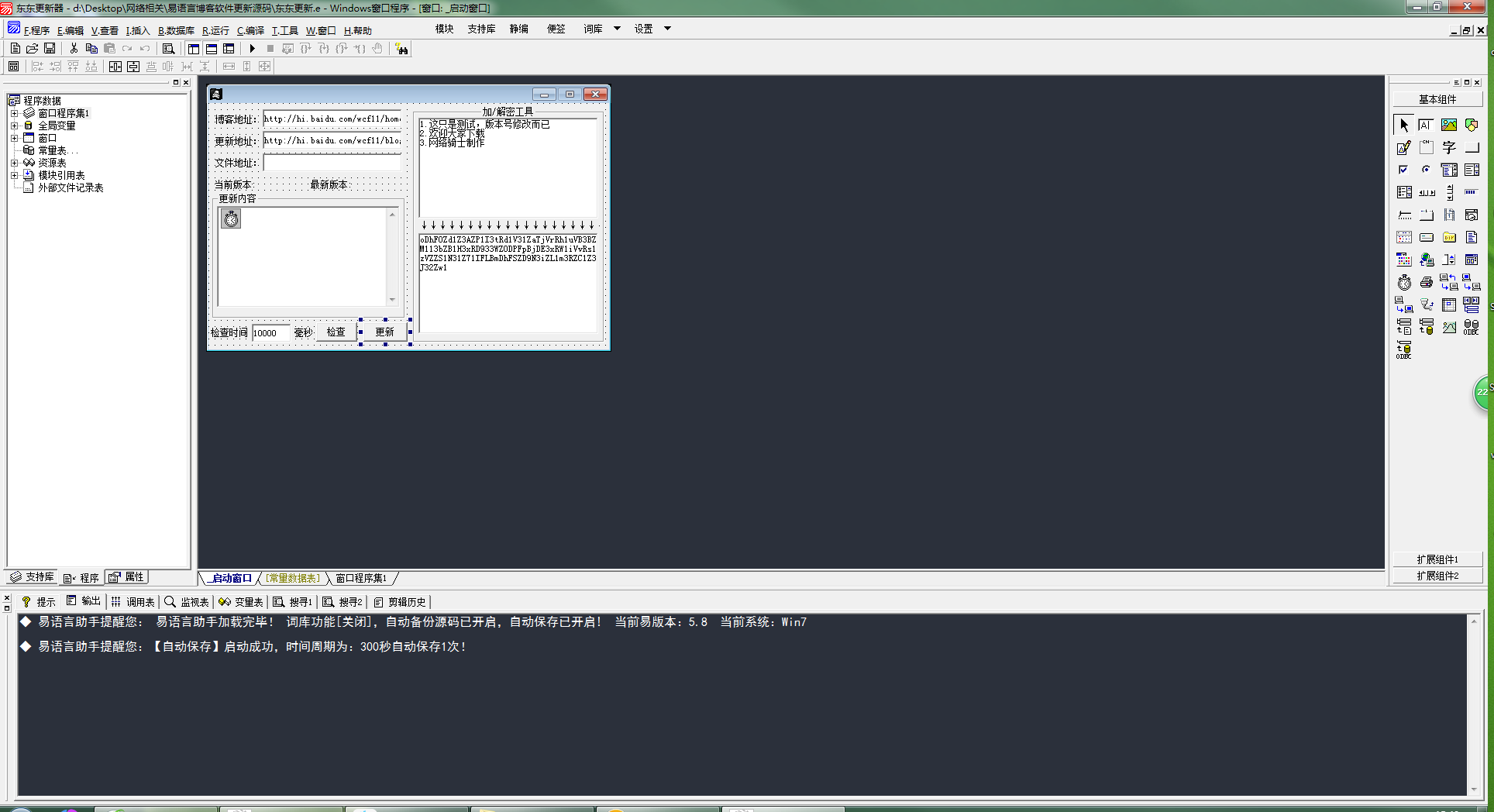Select the checkbox component in palette
The image size is (1494, 812).
click(1404, 170)
